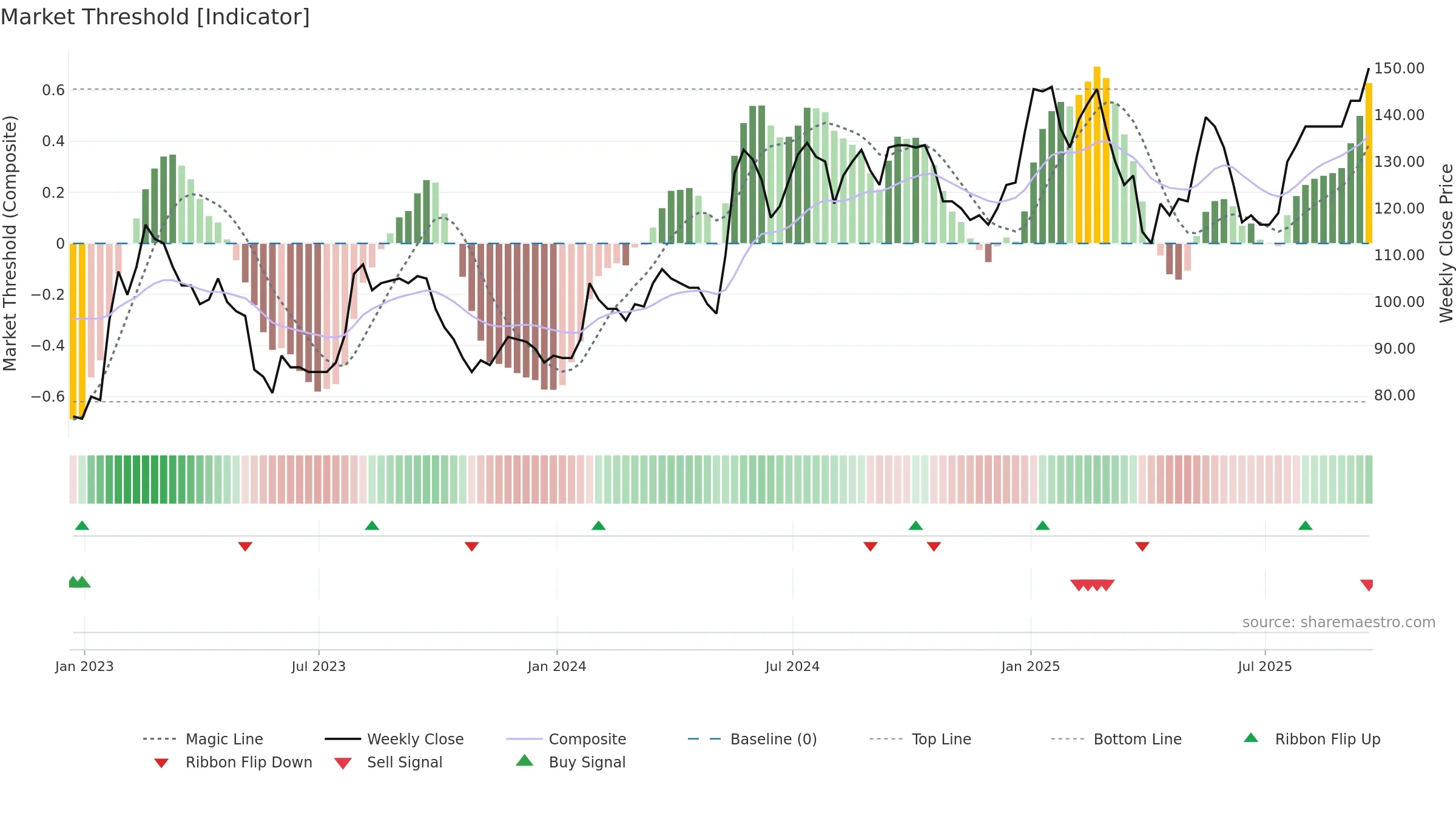Image resolution: width=1456 pixels, height=819 pixels.
Task: Click the 100.00 price axis label
Action: (x=1399, y=302)
